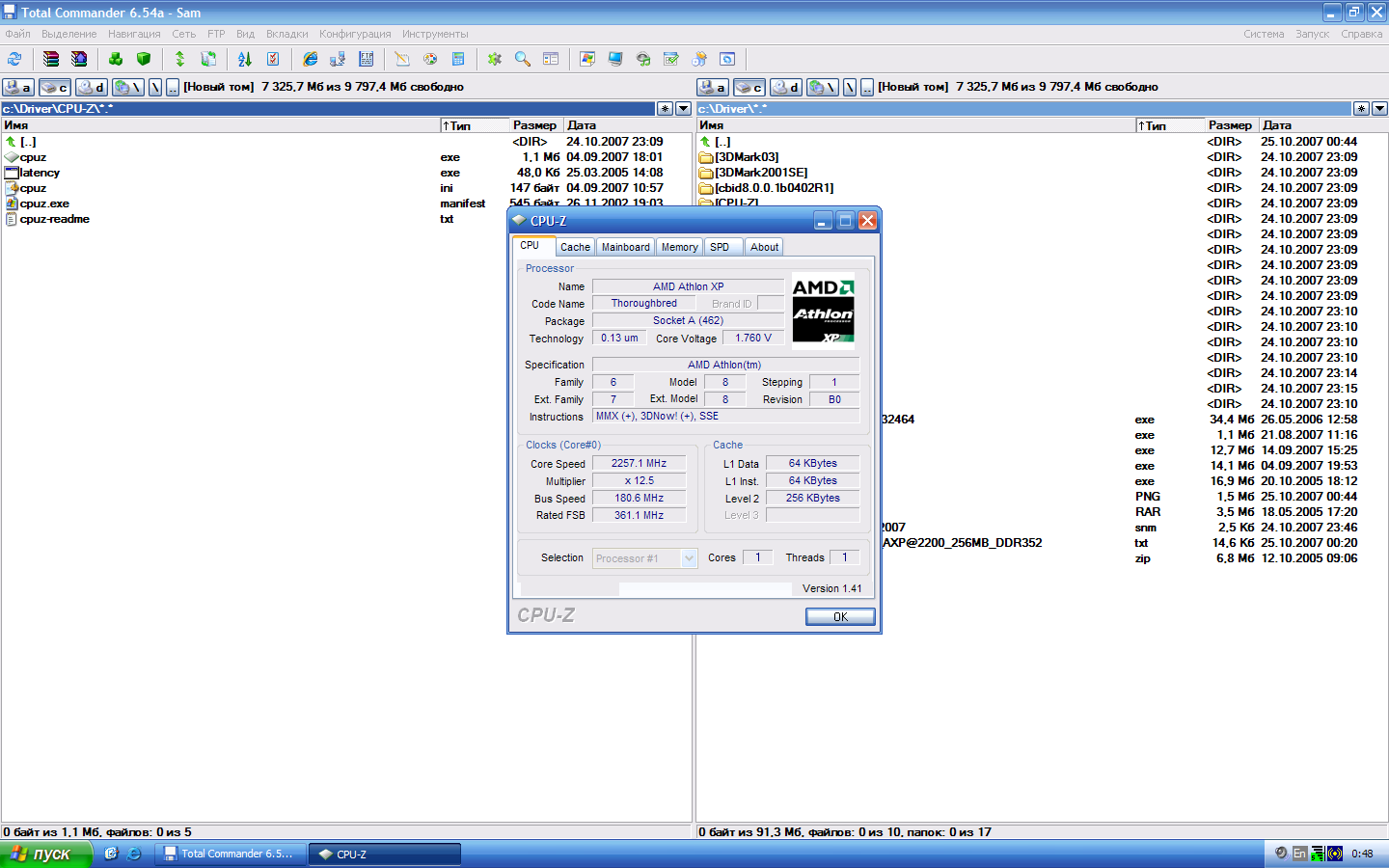Open network drive button in left panel
Screen dimensions: 1389x868
(x=128, y=87)
